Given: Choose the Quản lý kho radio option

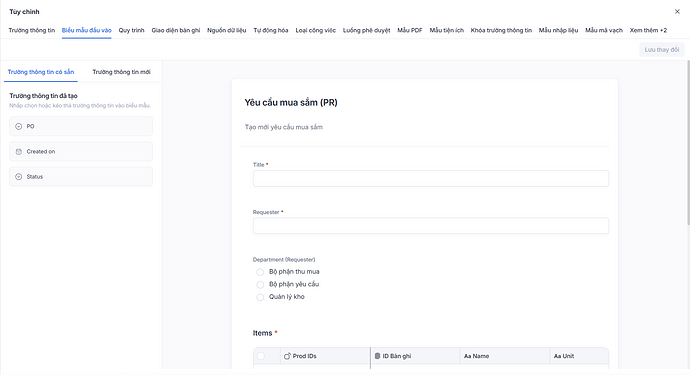Looking at the screenshot, I should [260, 297].
